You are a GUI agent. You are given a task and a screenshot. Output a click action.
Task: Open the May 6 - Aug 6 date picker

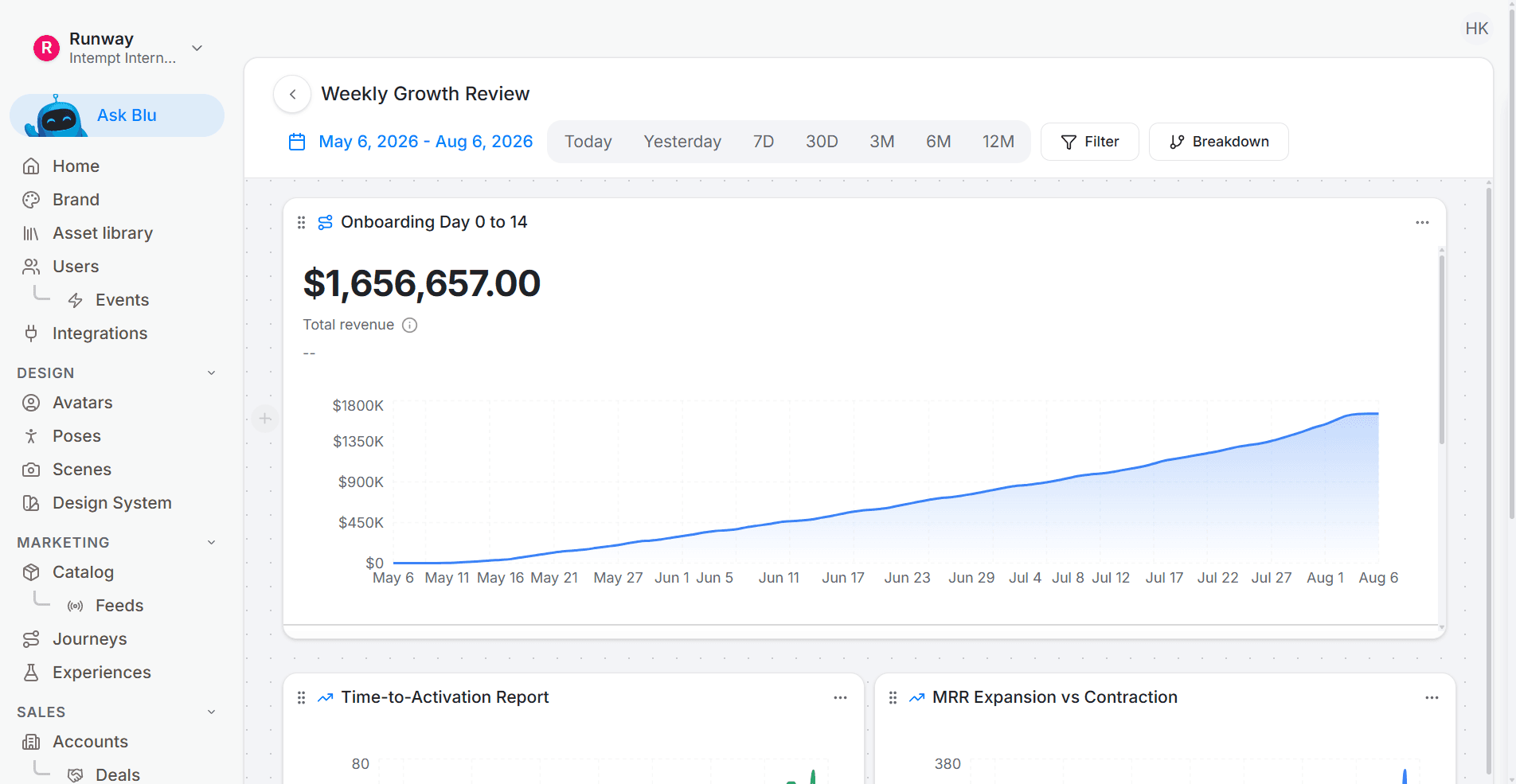coord(425,142)
